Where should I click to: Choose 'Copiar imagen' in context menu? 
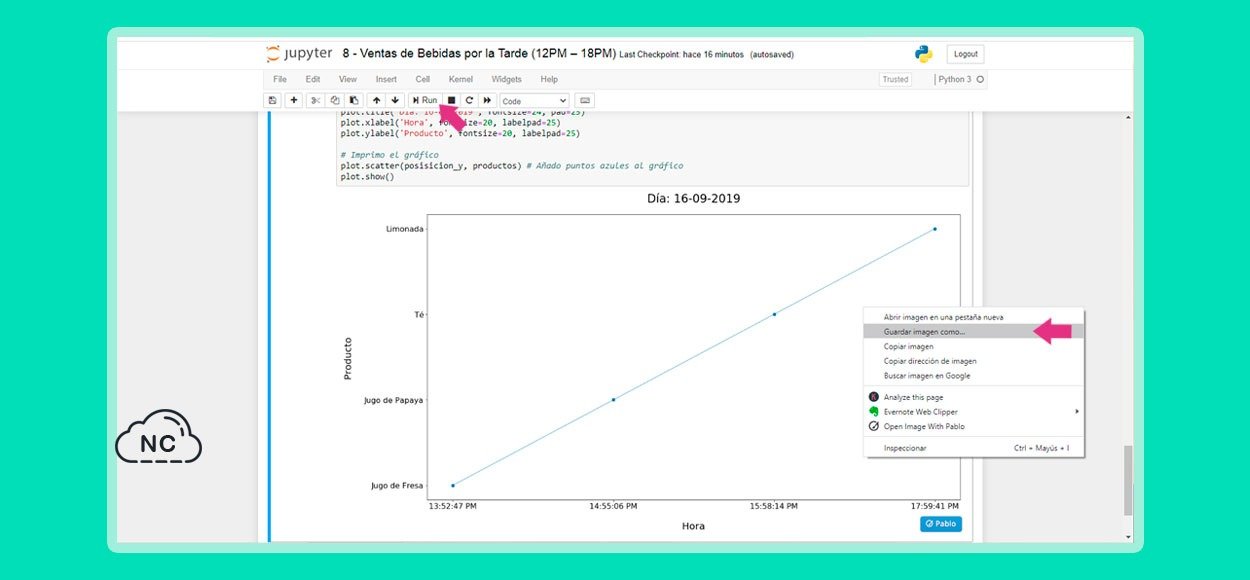point(909,346)
